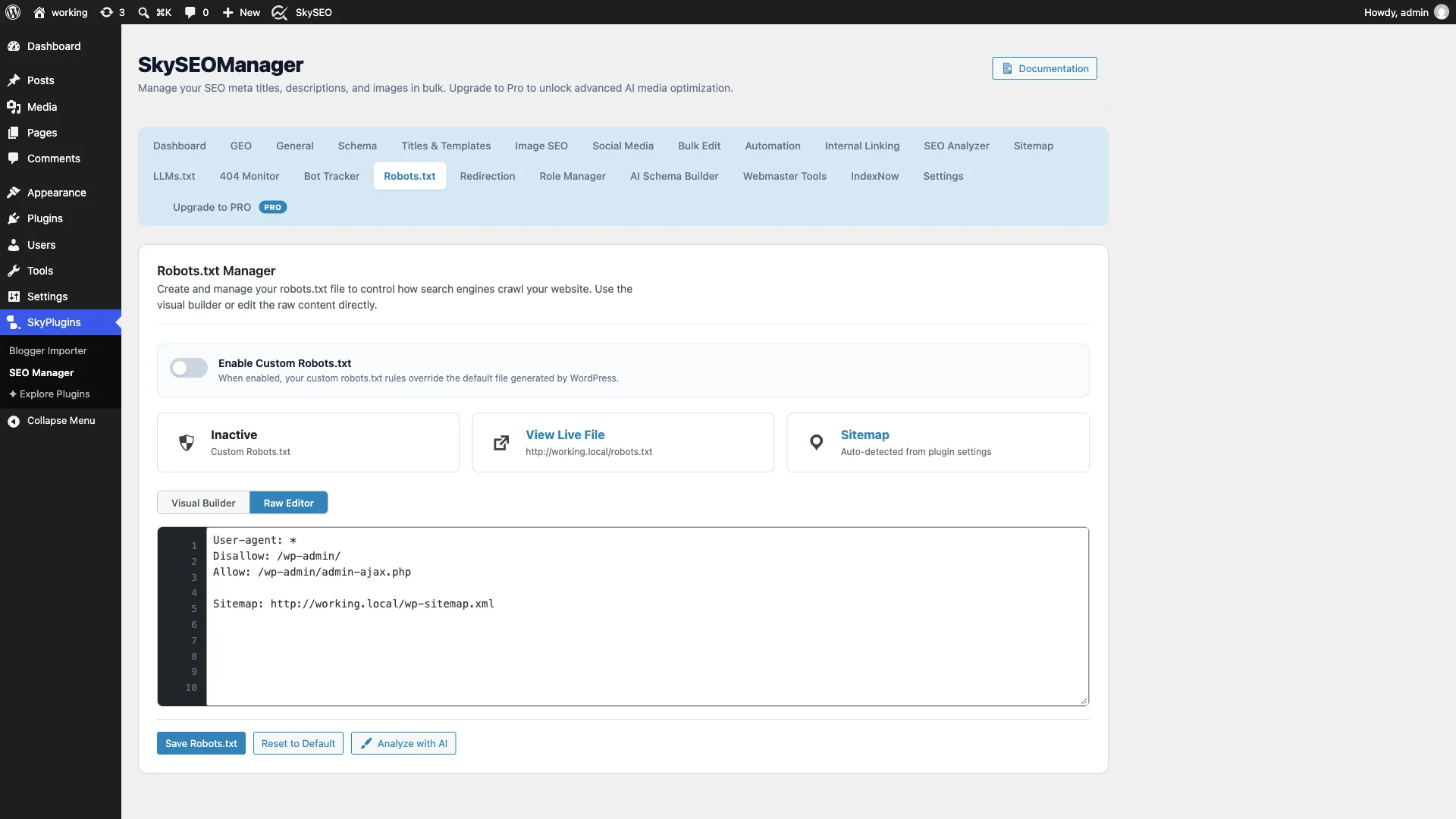Open Explore Plugins submenu item
The image size is (1456, 819).
(x=49, y=394)
